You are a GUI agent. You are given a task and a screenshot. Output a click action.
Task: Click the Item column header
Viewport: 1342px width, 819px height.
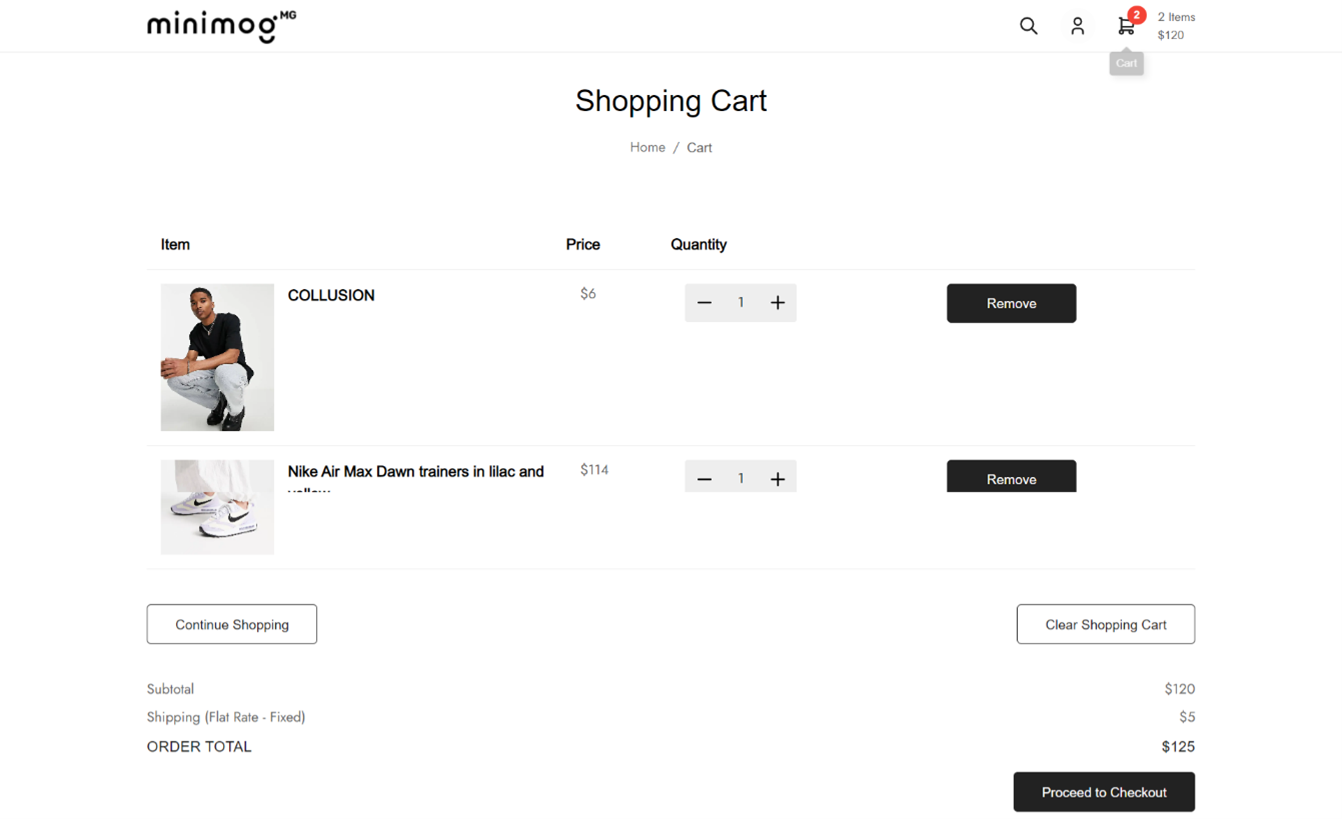coord(175,244)
